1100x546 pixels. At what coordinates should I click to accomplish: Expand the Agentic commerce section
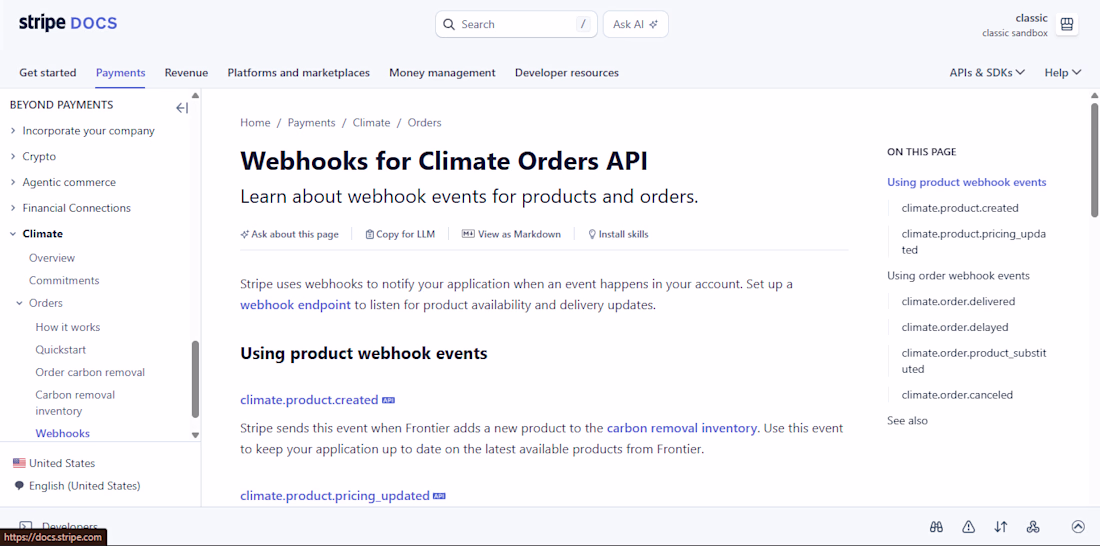click(13, 182)
